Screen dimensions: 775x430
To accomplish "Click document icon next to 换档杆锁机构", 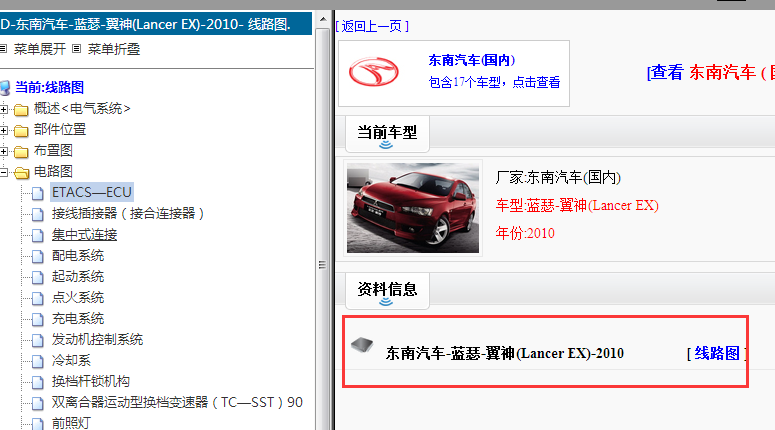I will pos(38,382).
